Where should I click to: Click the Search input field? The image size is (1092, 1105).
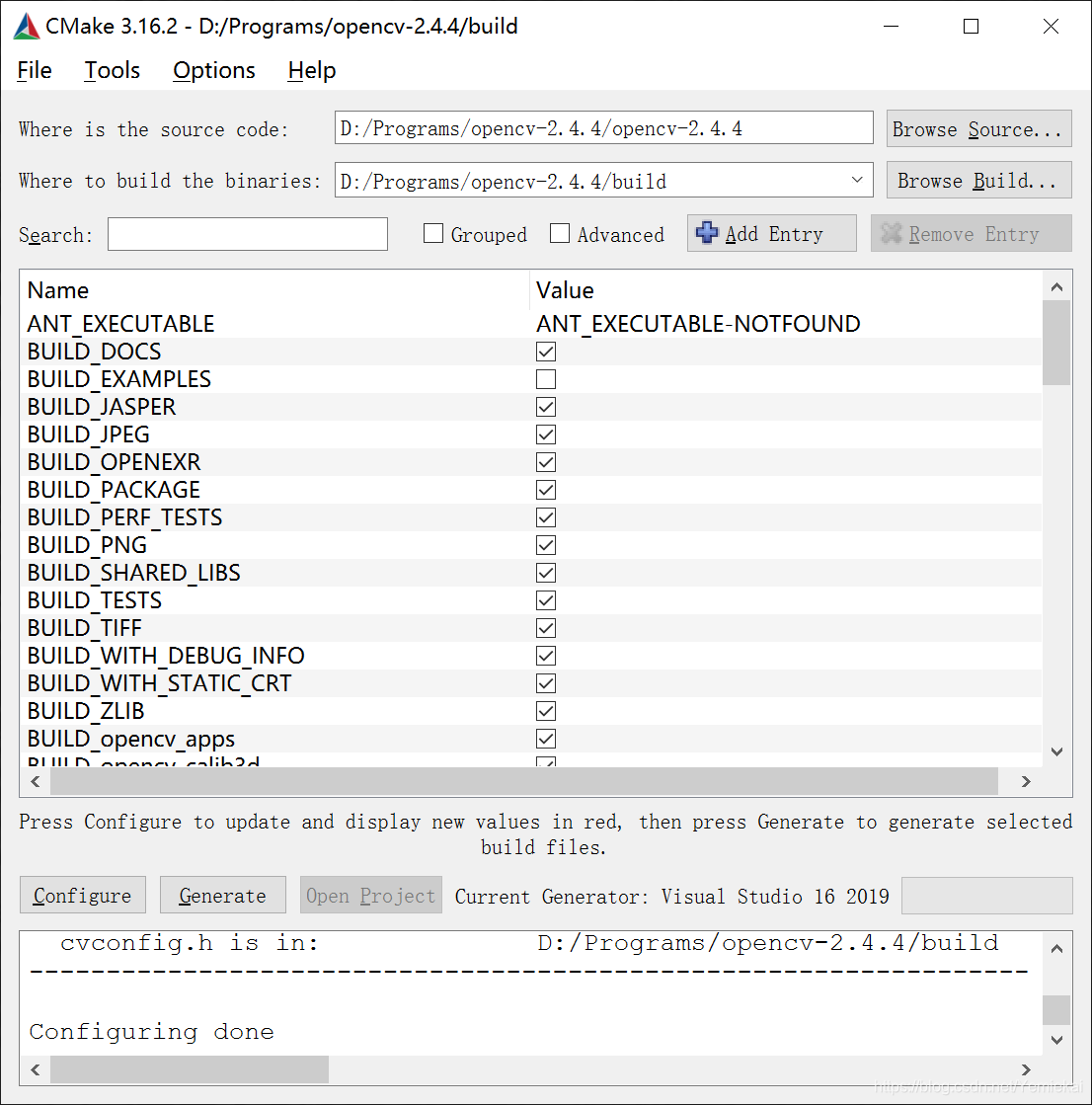tap(247, 234)
